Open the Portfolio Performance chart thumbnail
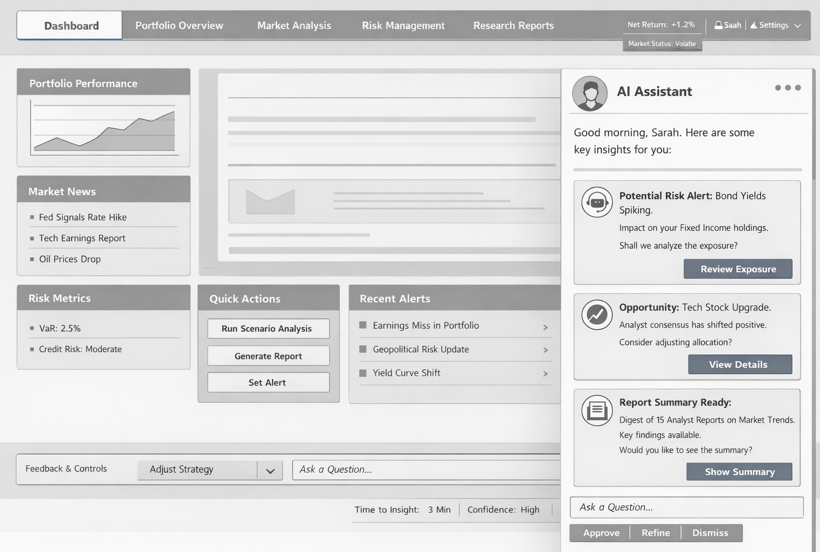This screenshot has height=552, width=820. tap(103, 128)
